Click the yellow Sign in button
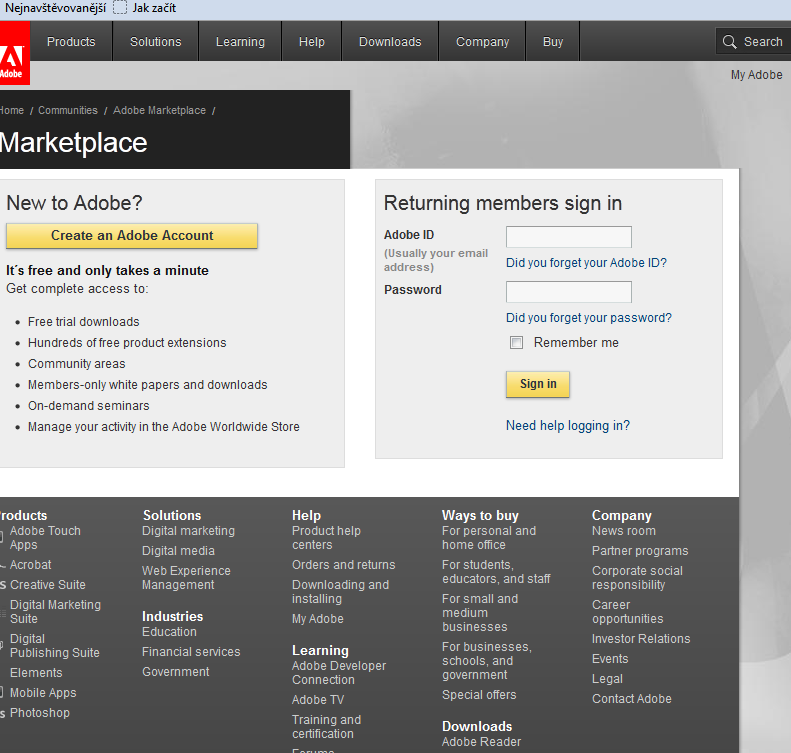Screen dimensions: 791x753 [538, 384]
